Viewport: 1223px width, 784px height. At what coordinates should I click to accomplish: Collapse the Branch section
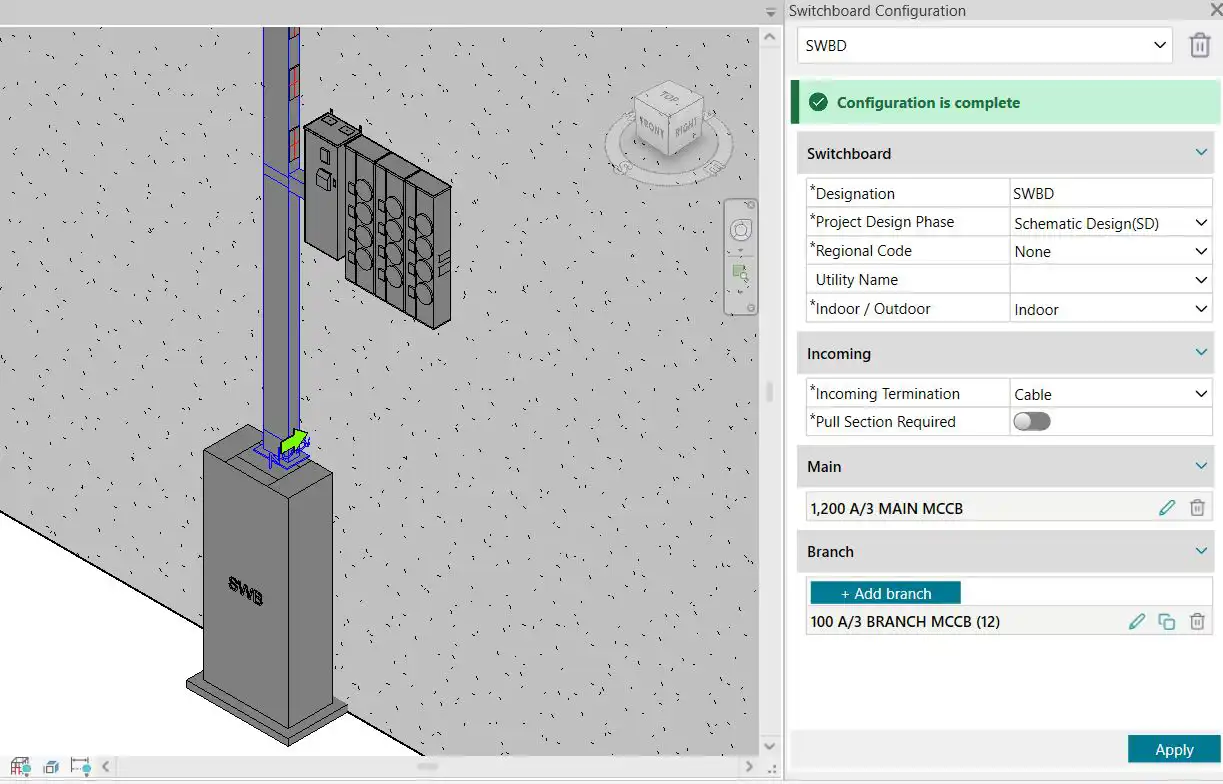click(x=1199, y=551)
